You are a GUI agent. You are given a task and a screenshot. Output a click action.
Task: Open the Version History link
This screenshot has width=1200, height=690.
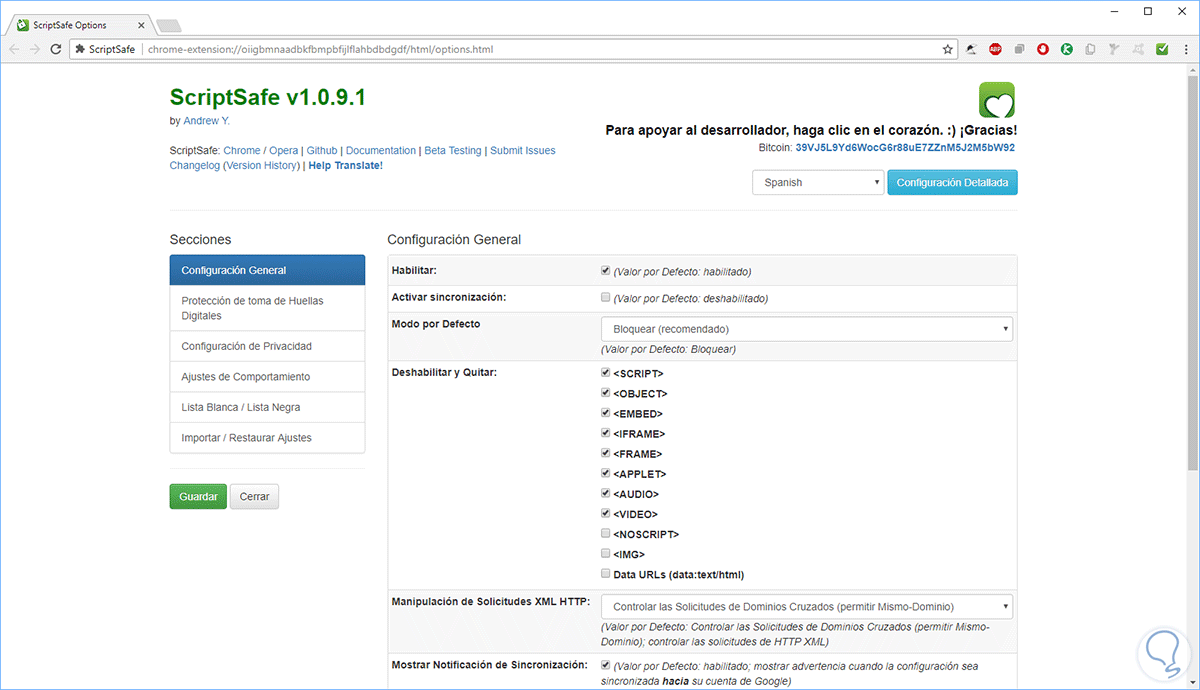pyautogui.click(x=262, y=165)
